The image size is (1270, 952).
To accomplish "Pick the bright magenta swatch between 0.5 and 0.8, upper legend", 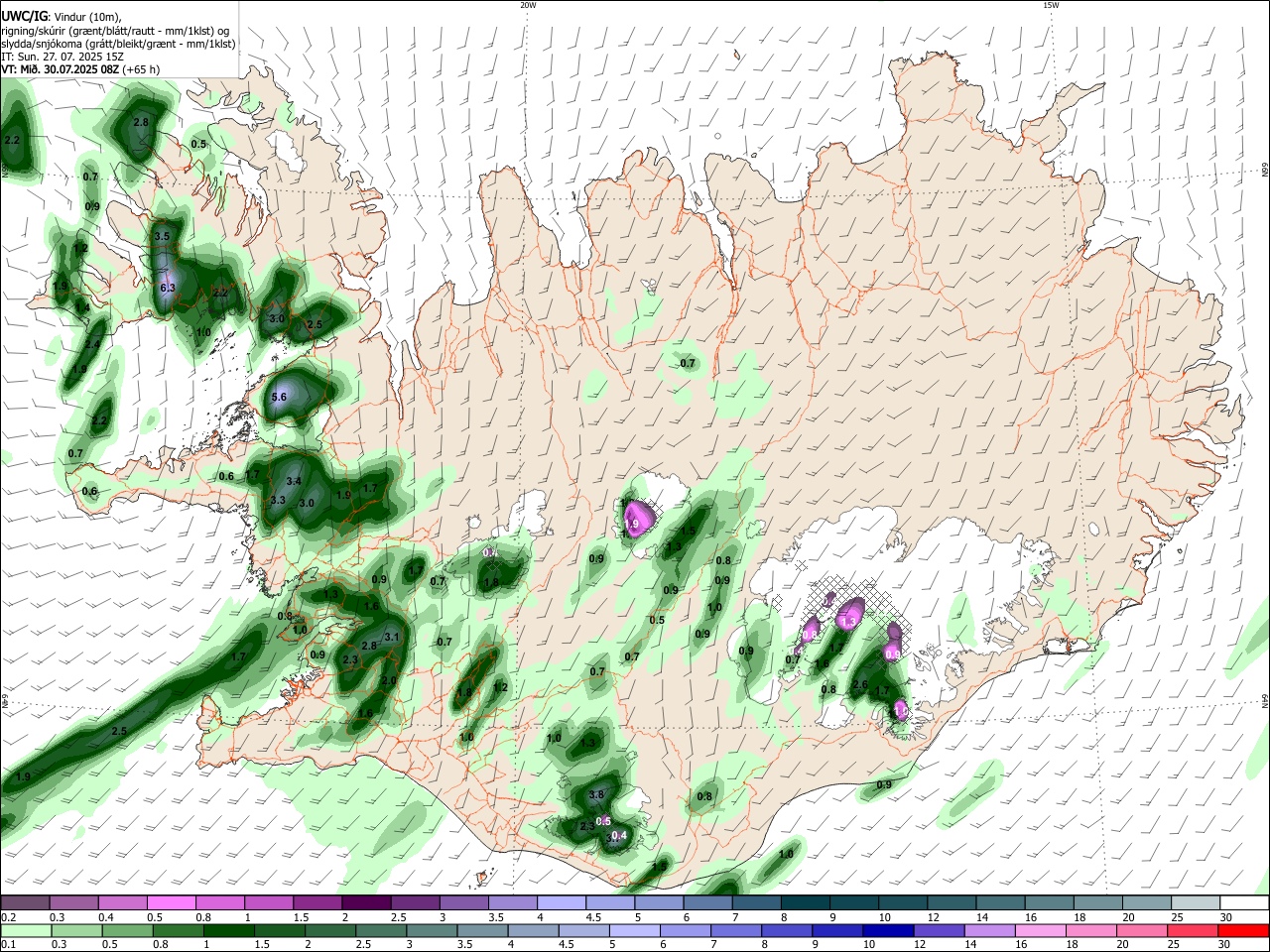I will tap(171, 902).
